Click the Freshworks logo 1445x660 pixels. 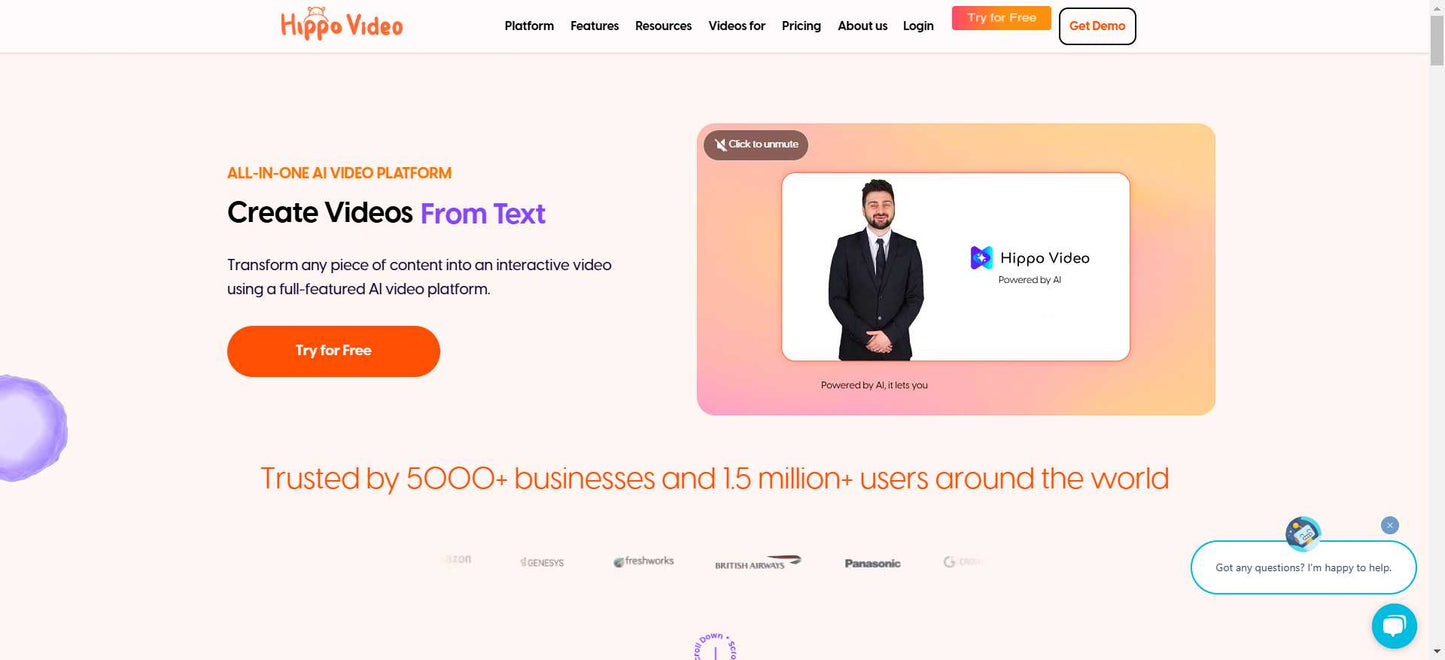tap(643, 561)
